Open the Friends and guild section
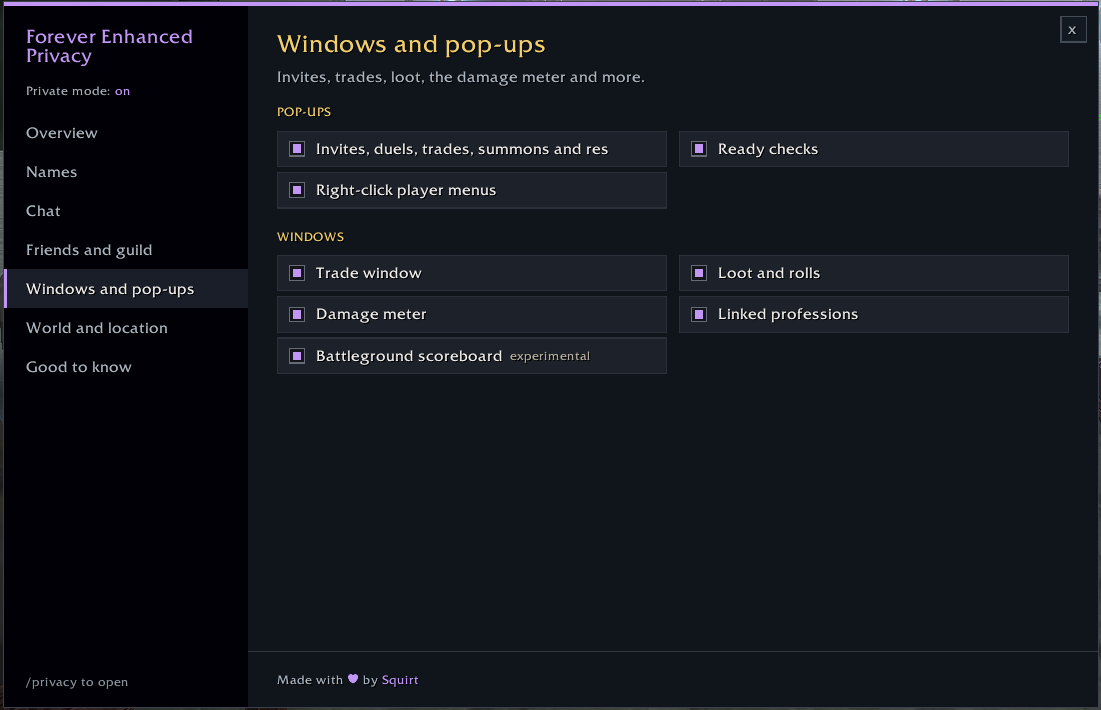 pyautogui.click(x=126, y=250)
